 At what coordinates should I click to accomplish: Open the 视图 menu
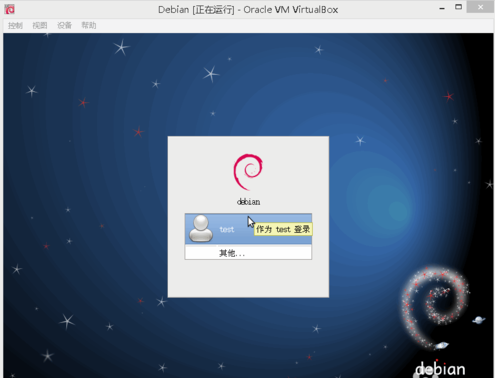40,25
